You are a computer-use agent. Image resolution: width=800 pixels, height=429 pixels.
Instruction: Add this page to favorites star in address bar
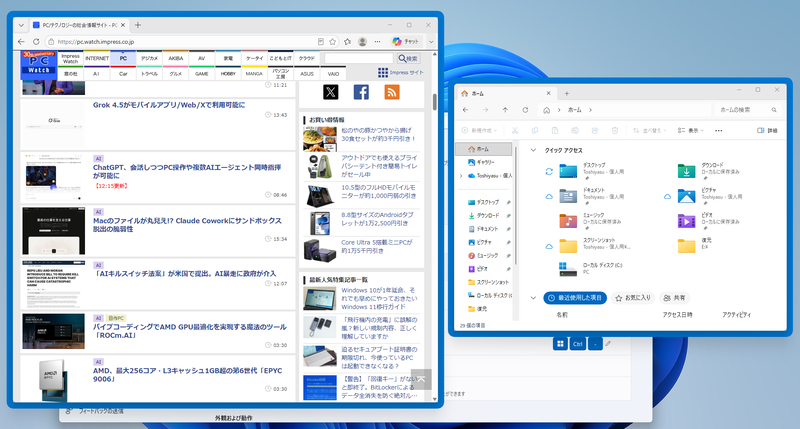coord(333,41)
